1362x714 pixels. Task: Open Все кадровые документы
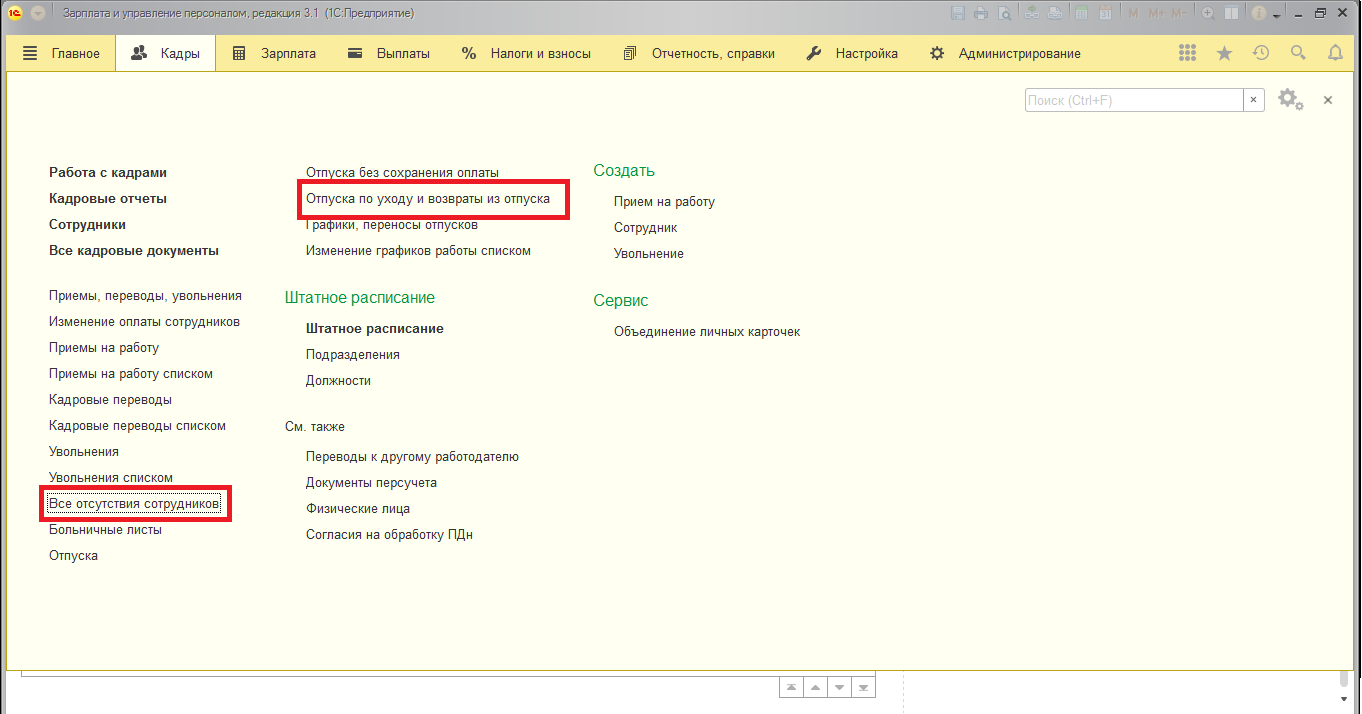(x=134, y=250)
